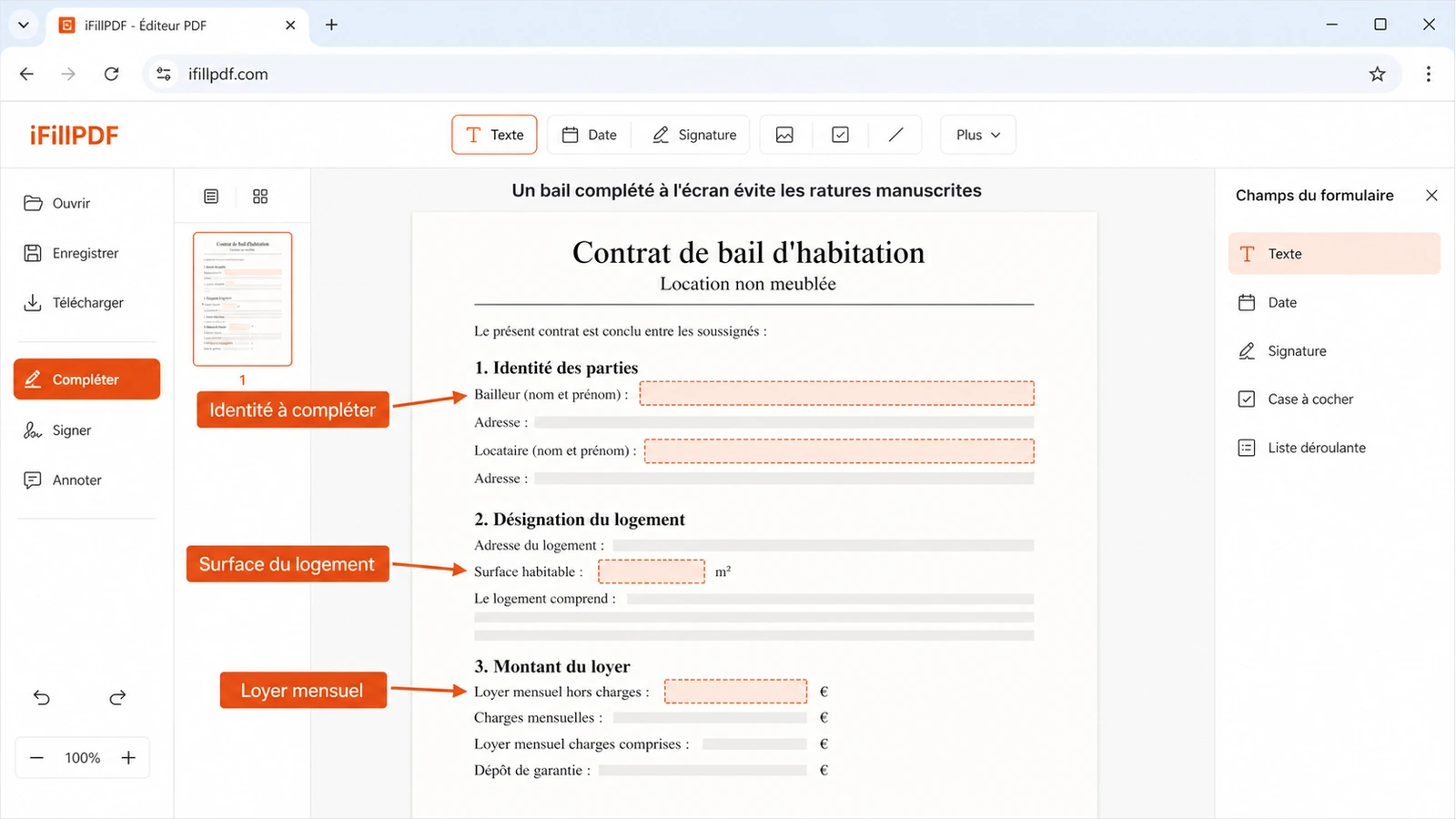1456x819 pixels.
Task: View site information icon in address bar
Action: point(164,74)
